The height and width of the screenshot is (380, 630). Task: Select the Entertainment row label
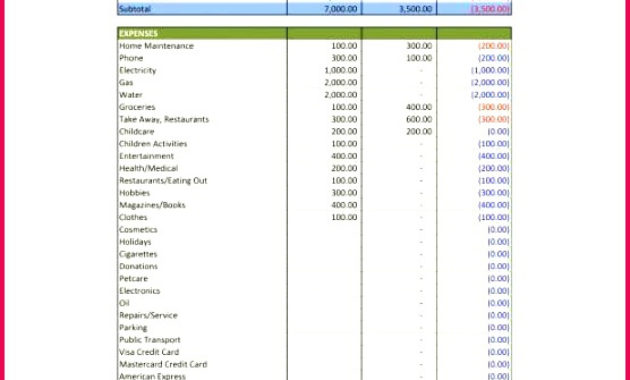pos(146,156)
